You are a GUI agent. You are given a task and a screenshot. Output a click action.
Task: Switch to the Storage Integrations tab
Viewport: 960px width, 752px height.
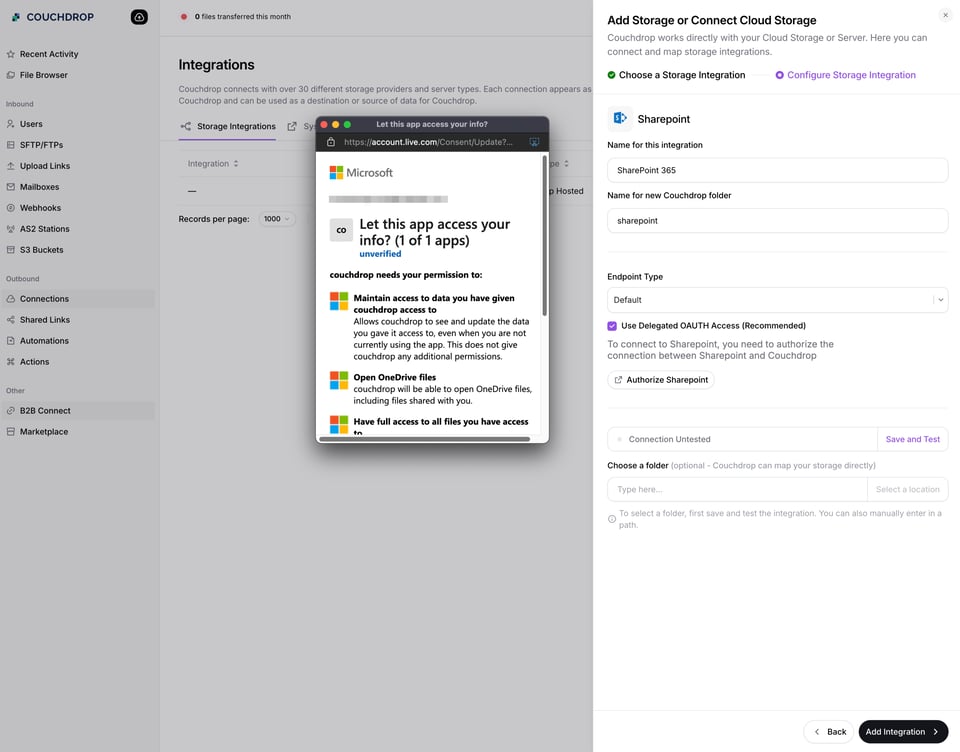[228, 127]
